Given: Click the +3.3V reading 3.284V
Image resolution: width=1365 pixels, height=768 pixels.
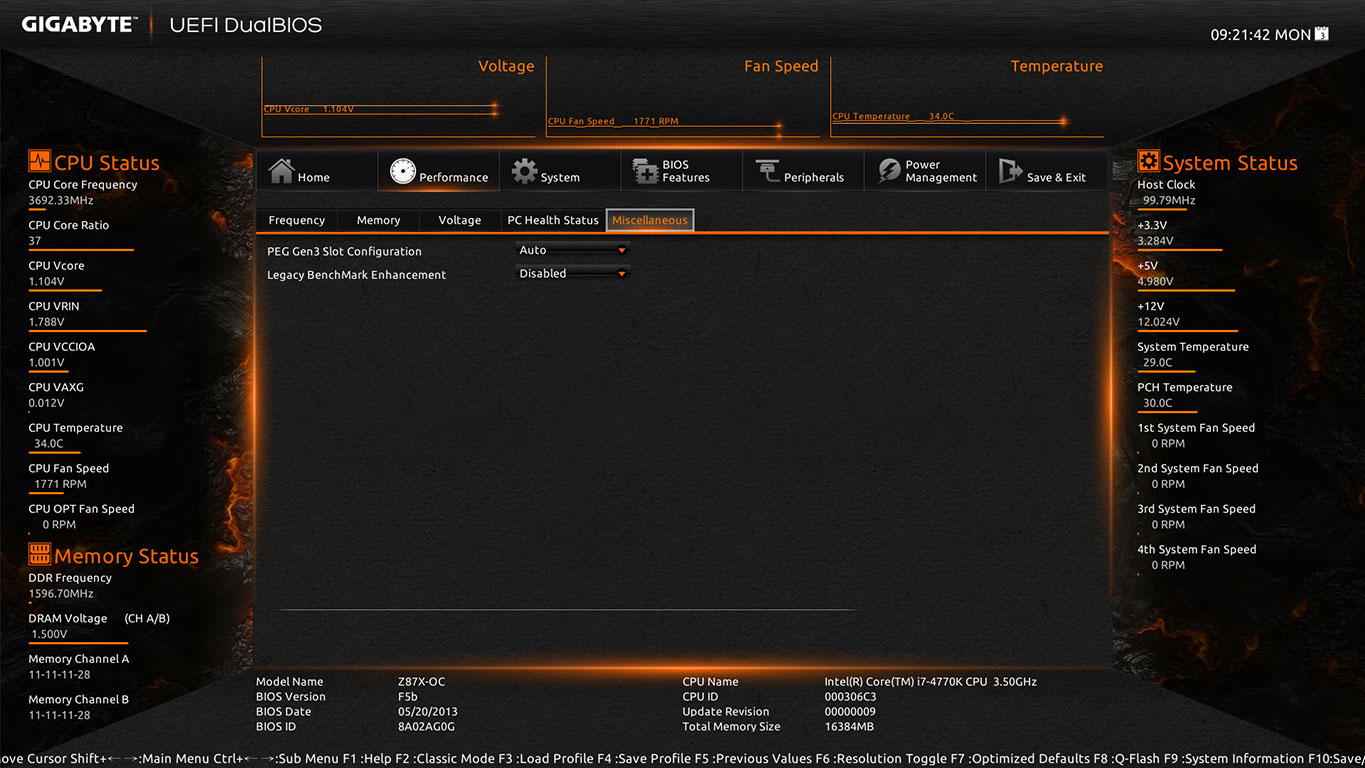Looking at the screenshot, I should click(1155, 241).
